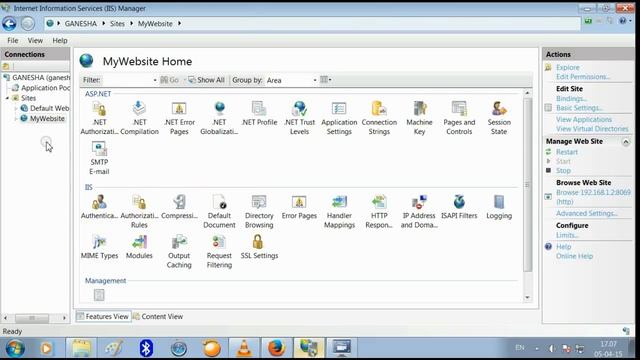Open Pages and Controls feature
The width and height of the screenshot is (640, 360).
(459, 118)
